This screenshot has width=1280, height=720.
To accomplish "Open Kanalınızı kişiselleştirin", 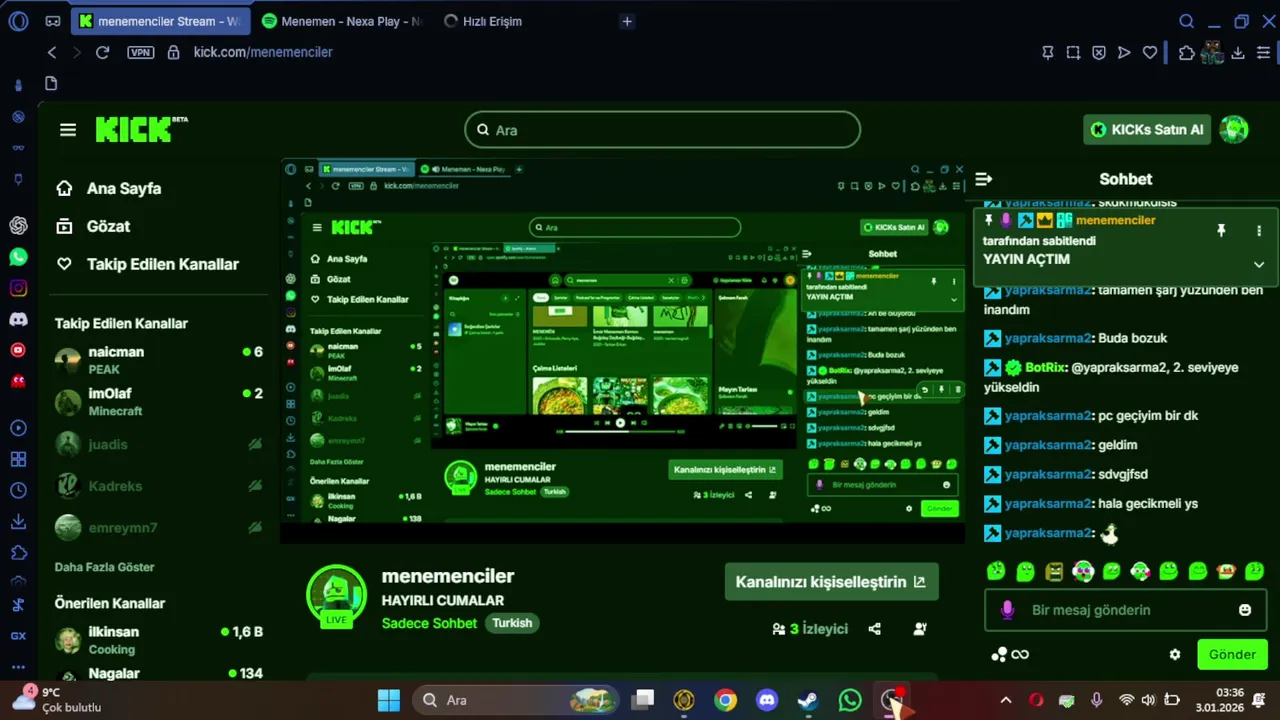I will [831, 582].
